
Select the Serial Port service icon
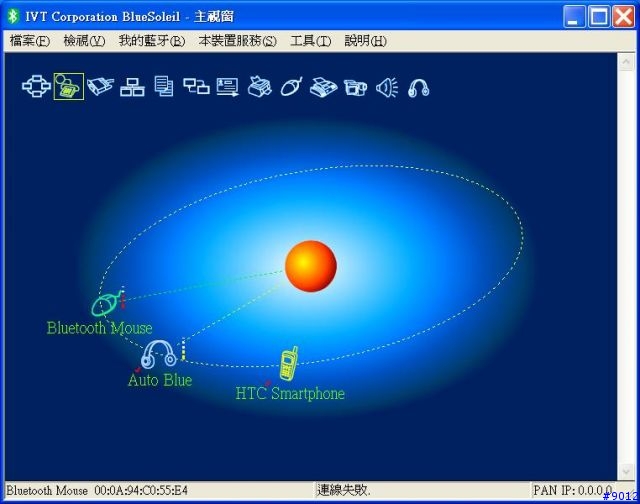(x=100, y=86)
